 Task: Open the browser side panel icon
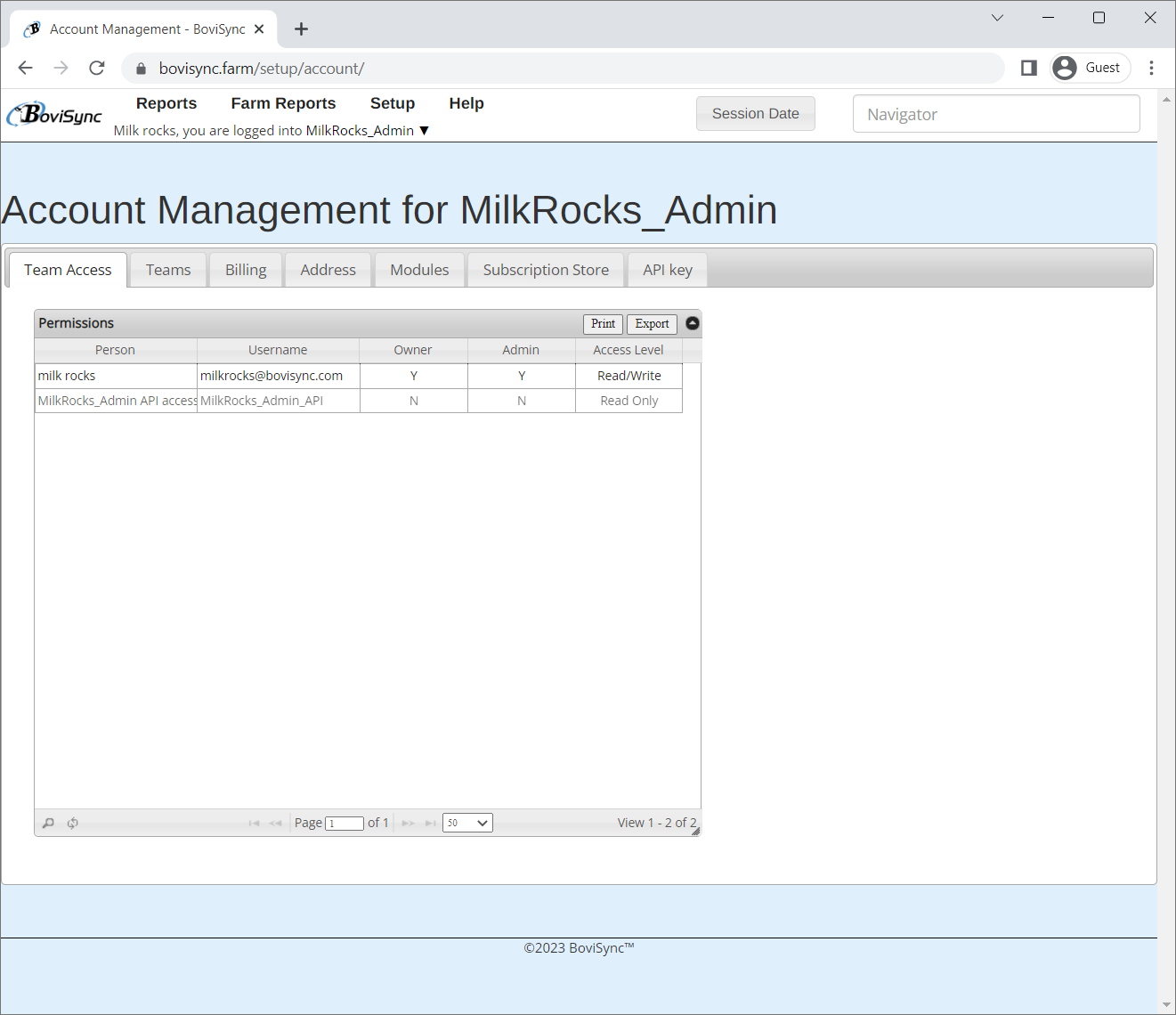coord(1028,68)
